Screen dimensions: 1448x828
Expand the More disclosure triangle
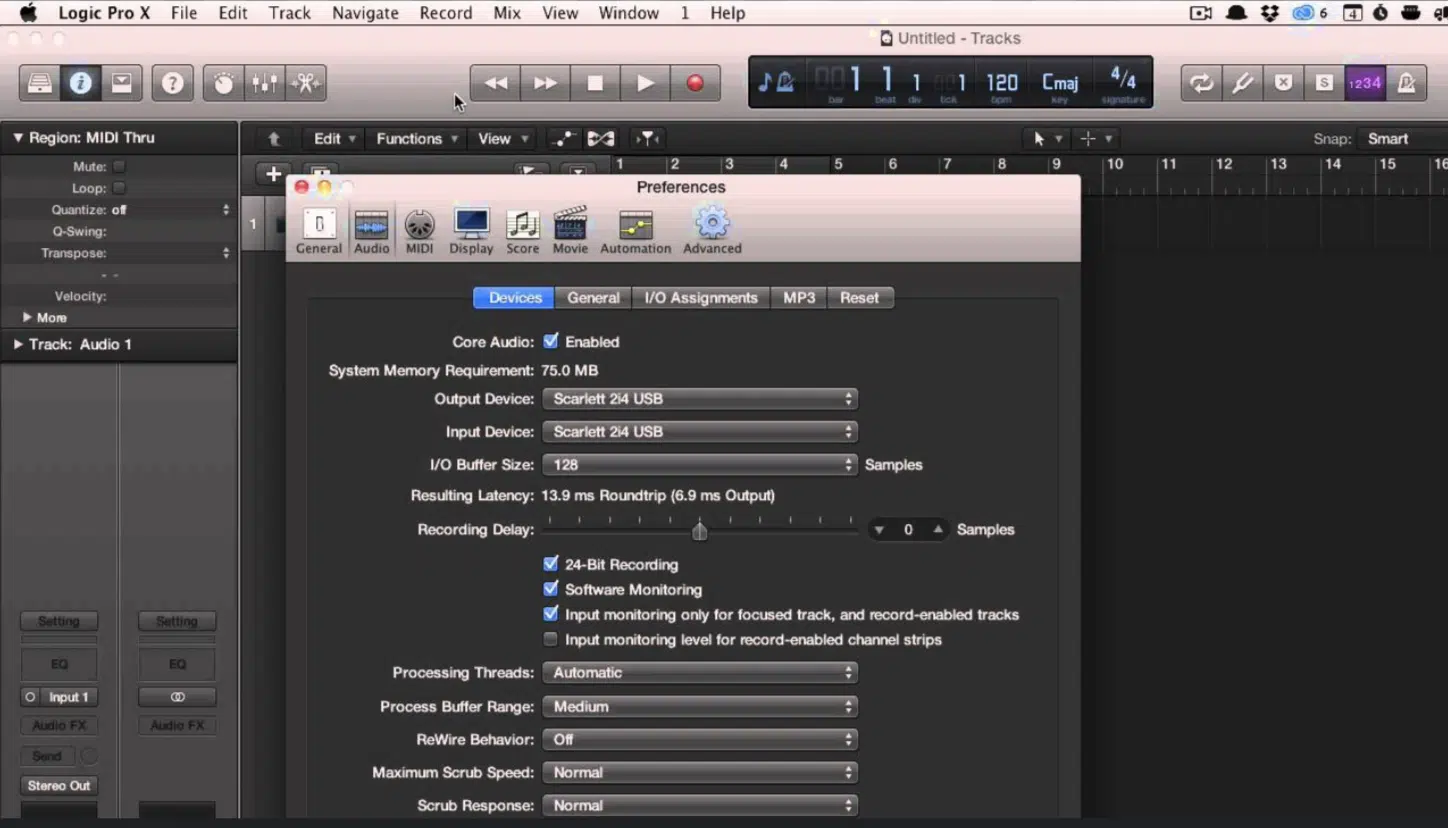coord(27,317)
